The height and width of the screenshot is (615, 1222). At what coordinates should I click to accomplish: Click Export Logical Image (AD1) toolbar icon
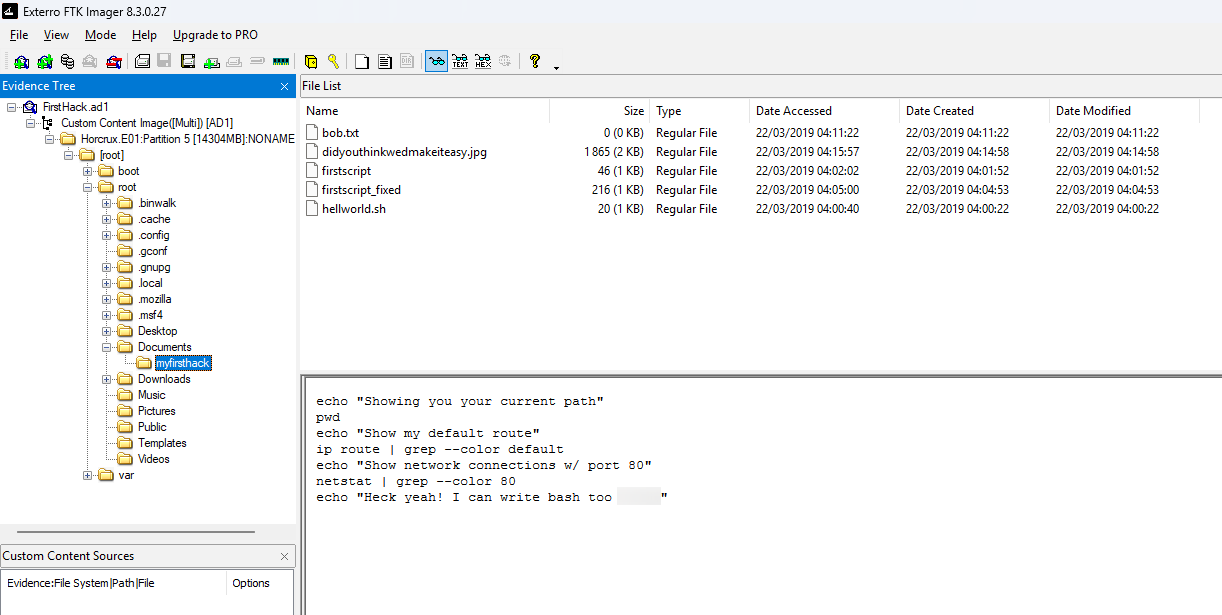click(x=187, y=61)
